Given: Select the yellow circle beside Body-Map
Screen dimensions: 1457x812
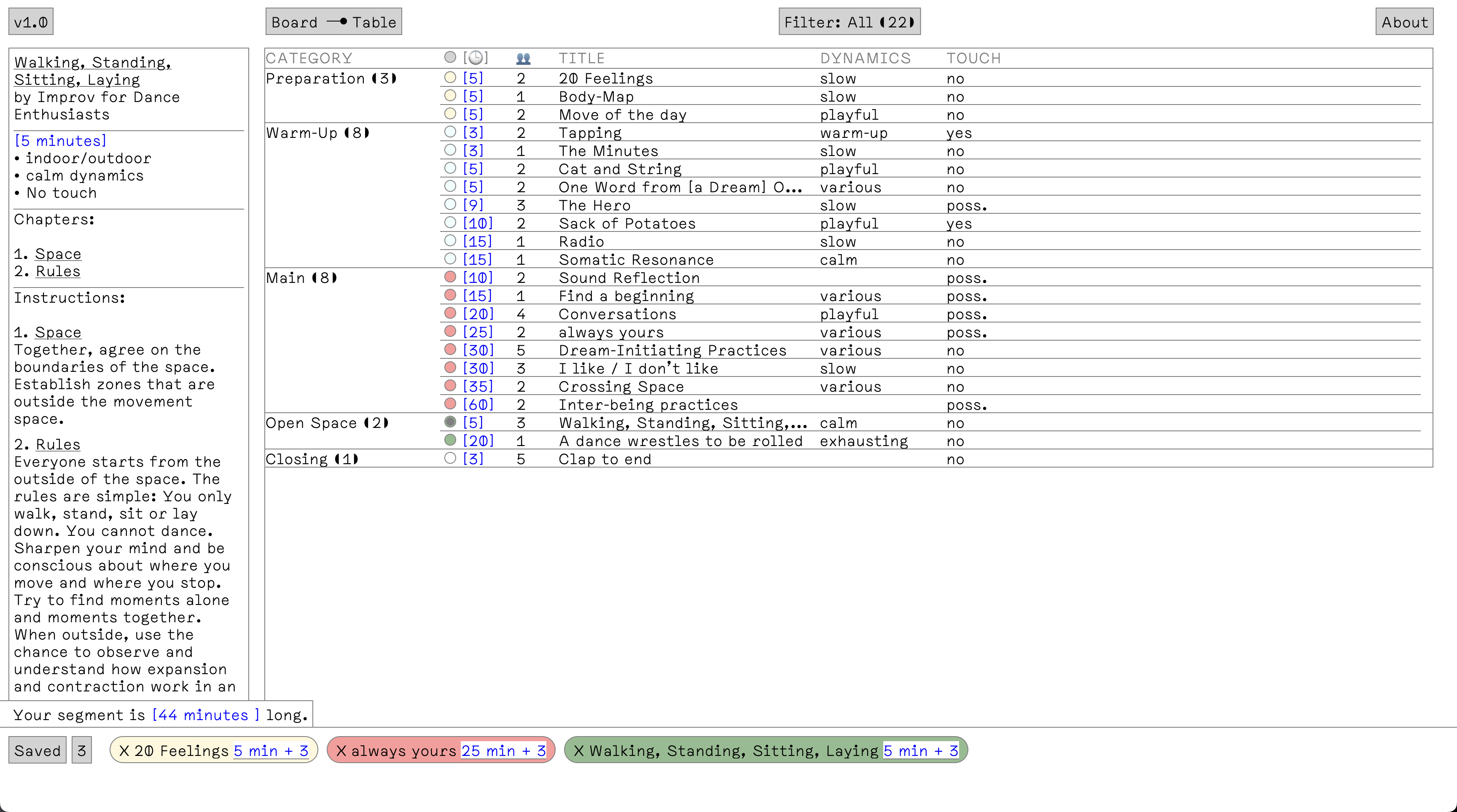Looking at the screenshot, I should [x=450, y=96].
